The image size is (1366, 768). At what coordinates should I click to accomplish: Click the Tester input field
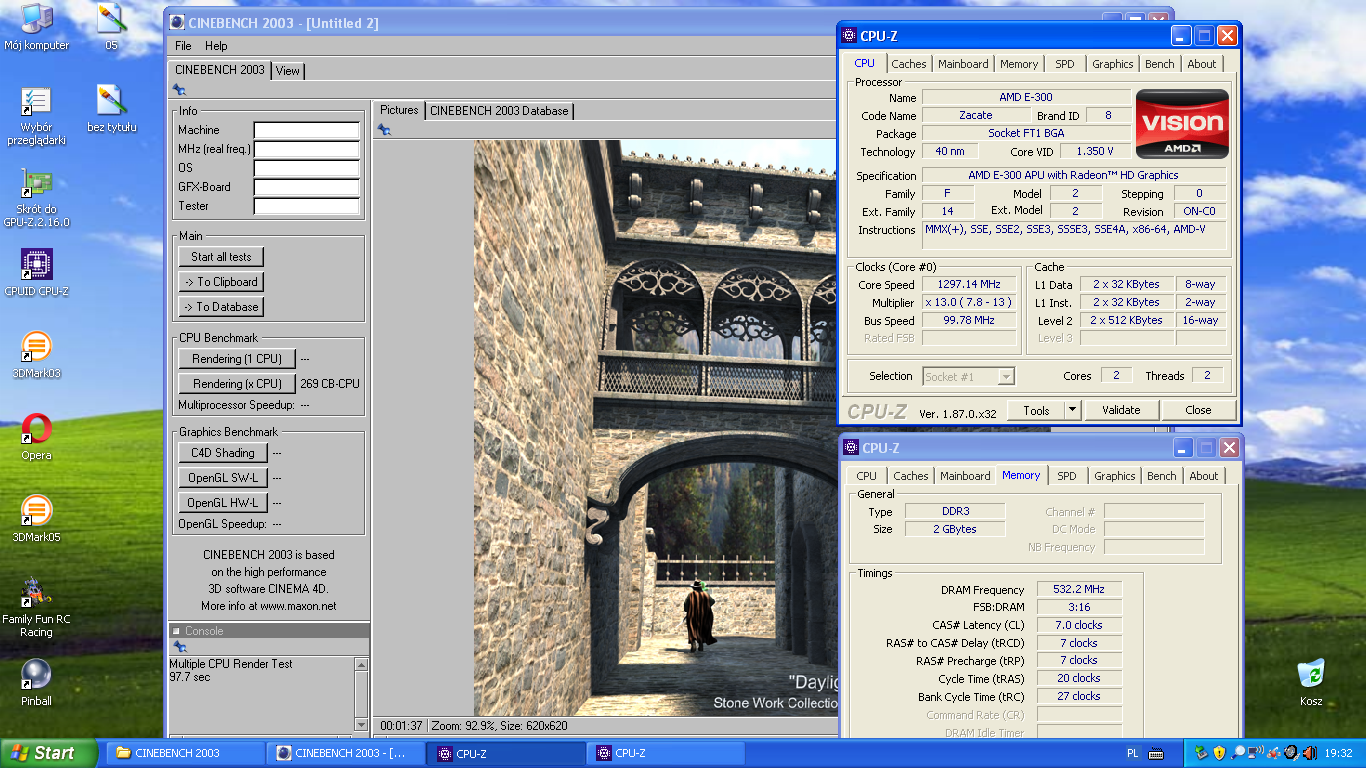click(306, 206)
